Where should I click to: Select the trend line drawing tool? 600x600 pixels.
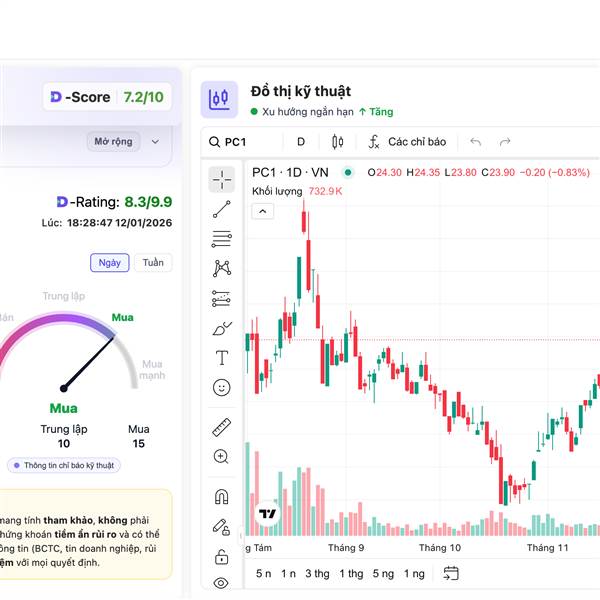(x=222, y=209)
